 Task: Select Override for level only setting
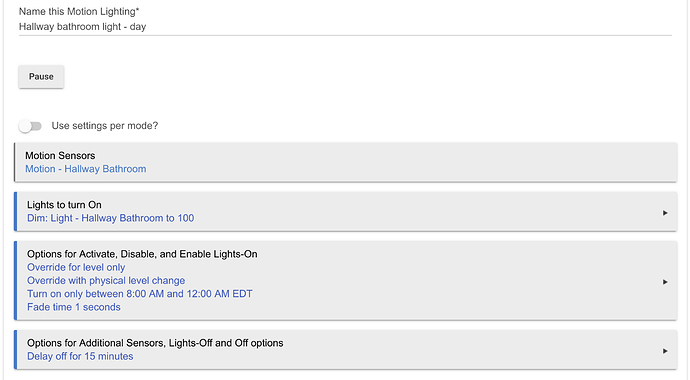point(76,267)
